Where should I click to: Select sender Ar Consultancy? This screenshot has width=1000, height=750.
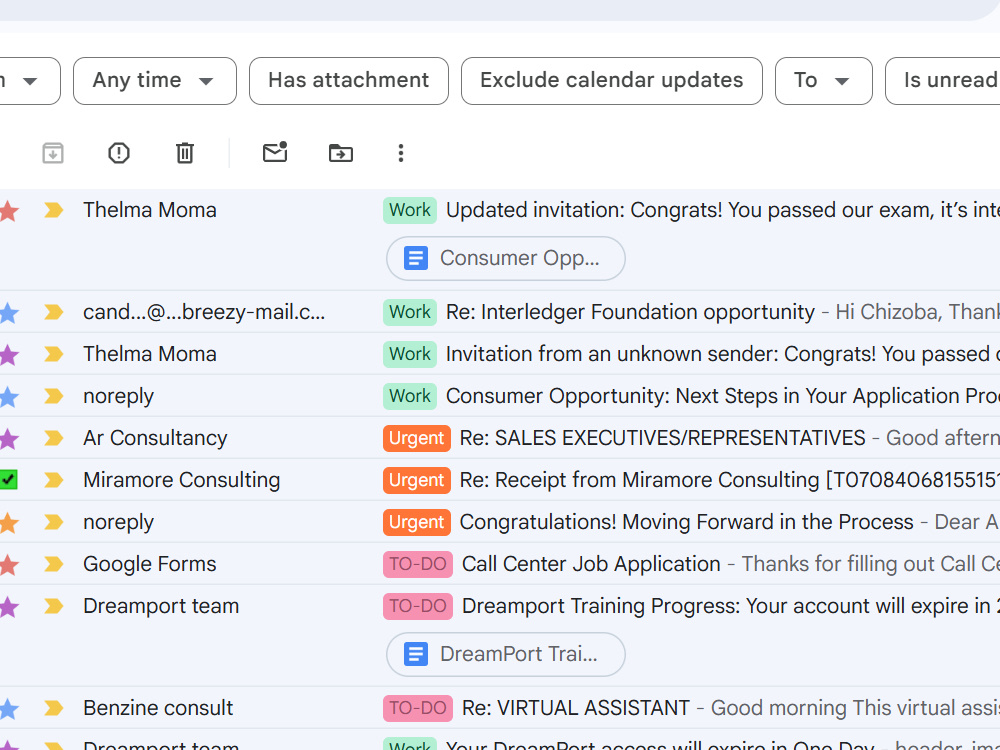(155, 438)
